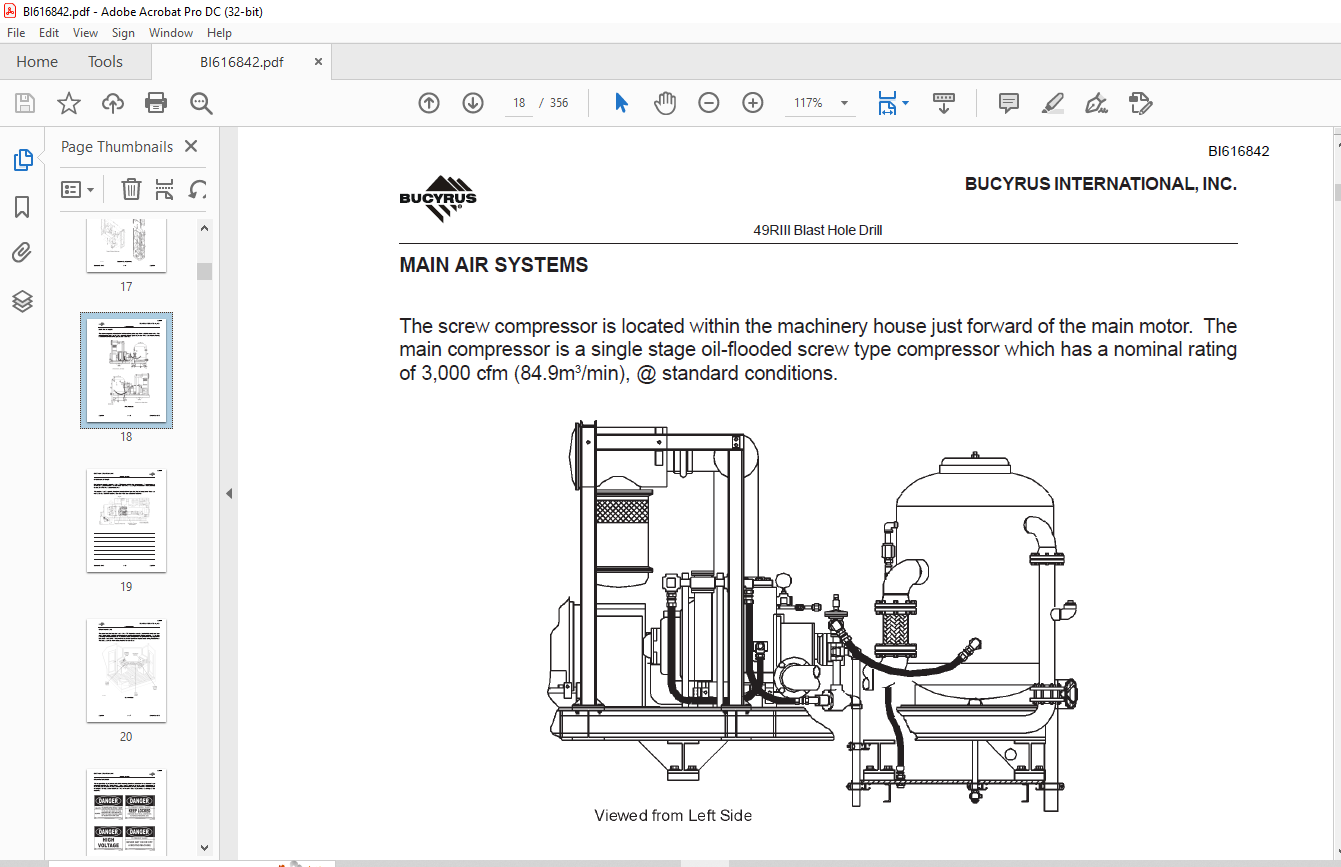The width and height of the screenshot is (1341, 867).
Task: Zoom out with the minus button
Action: [x=709, y=103]
